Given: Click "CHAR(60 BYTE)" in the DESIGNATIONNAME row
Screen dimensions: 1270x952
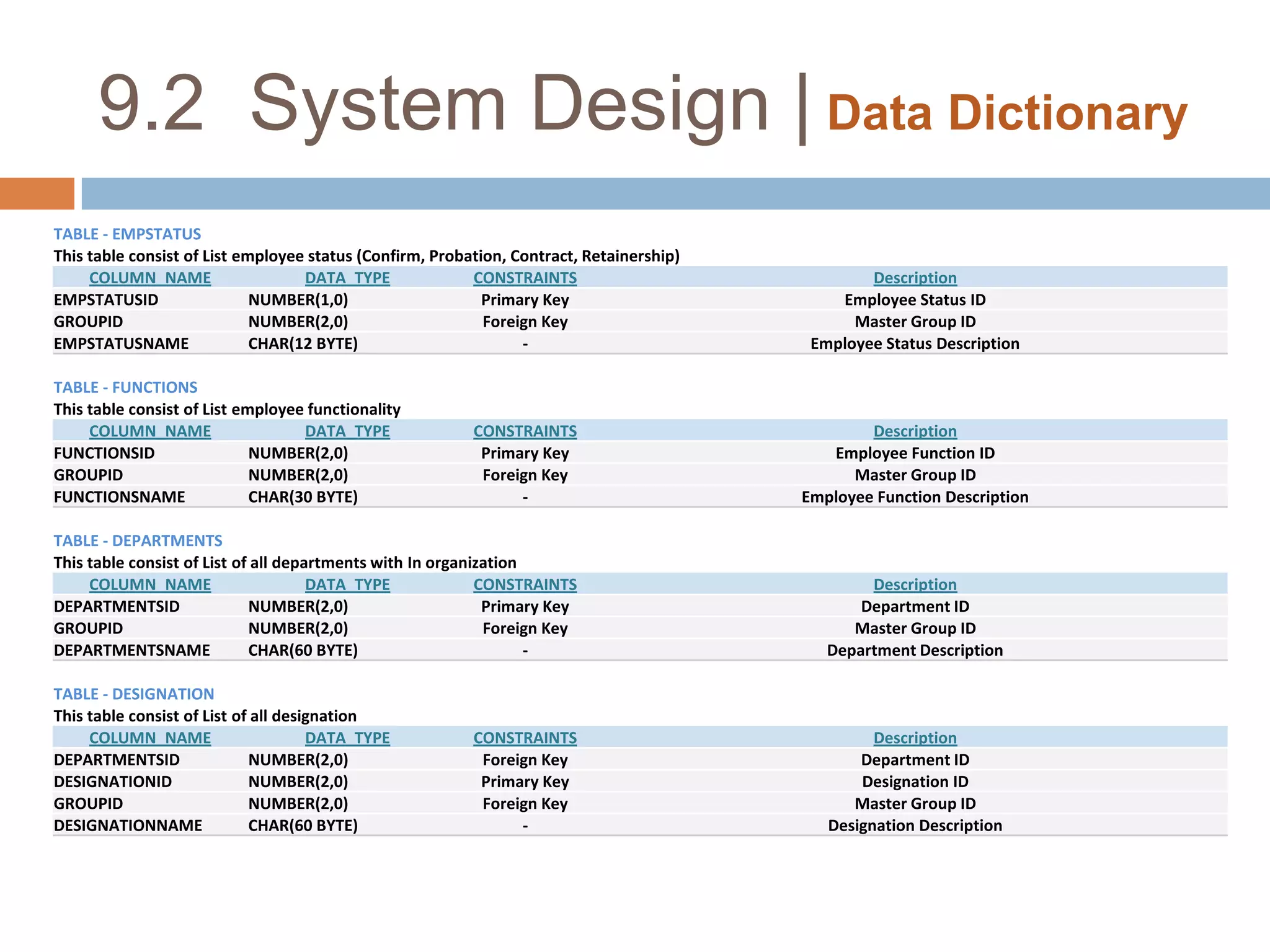Looking at the screenshot, I should pos(303,826).
